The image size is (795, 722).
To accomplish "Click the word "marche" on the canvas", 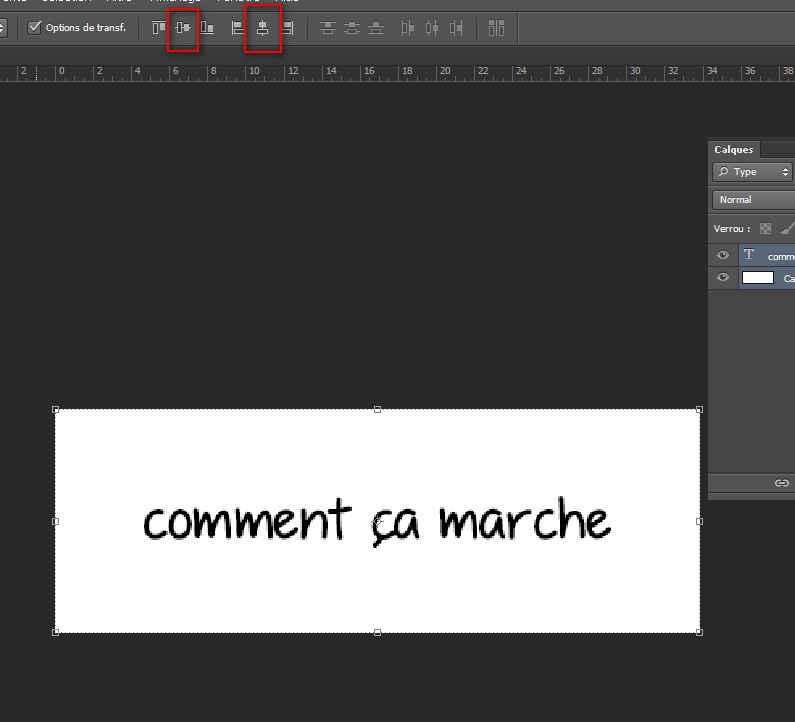I will coord(525,518).
